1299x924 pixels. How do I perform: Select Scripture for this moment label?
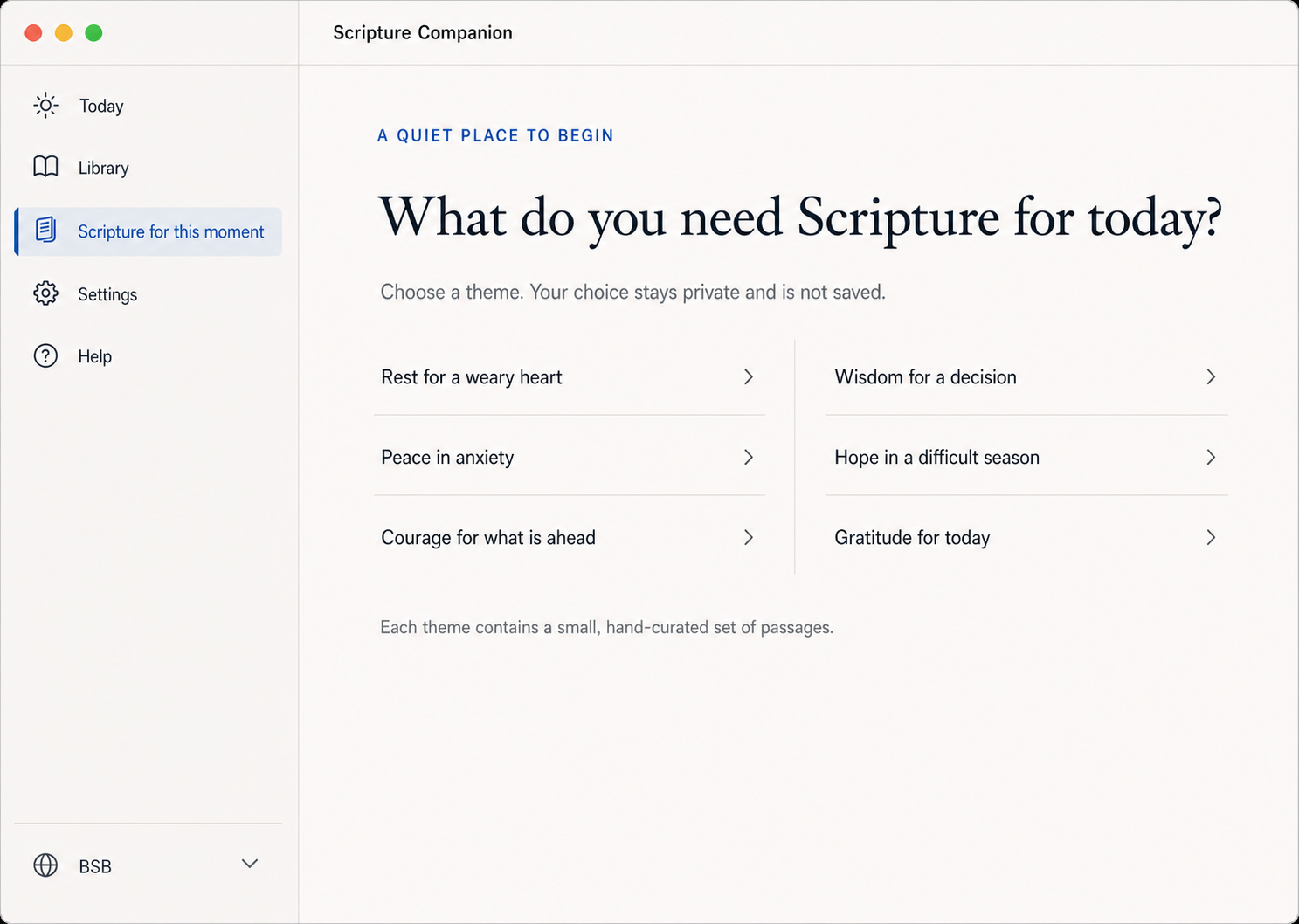point(170,231)
